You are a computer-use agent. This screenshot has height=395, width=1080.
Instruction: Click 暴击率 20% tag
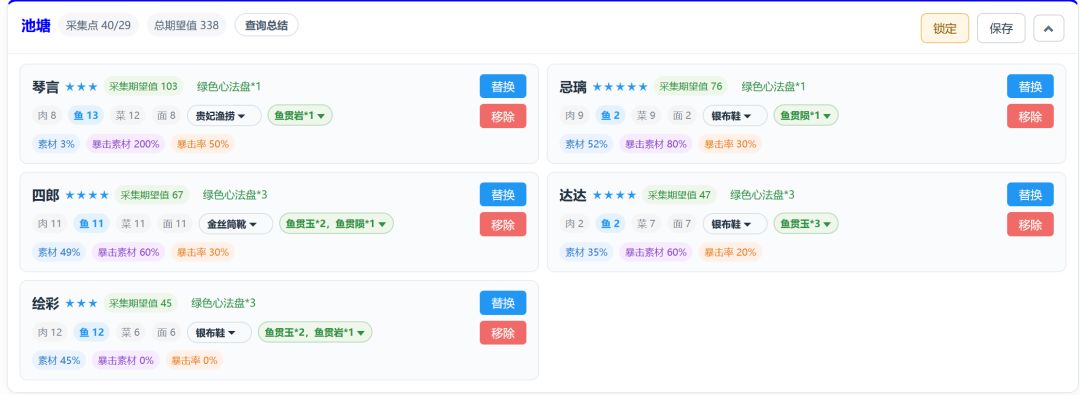[x=730, y=252]
